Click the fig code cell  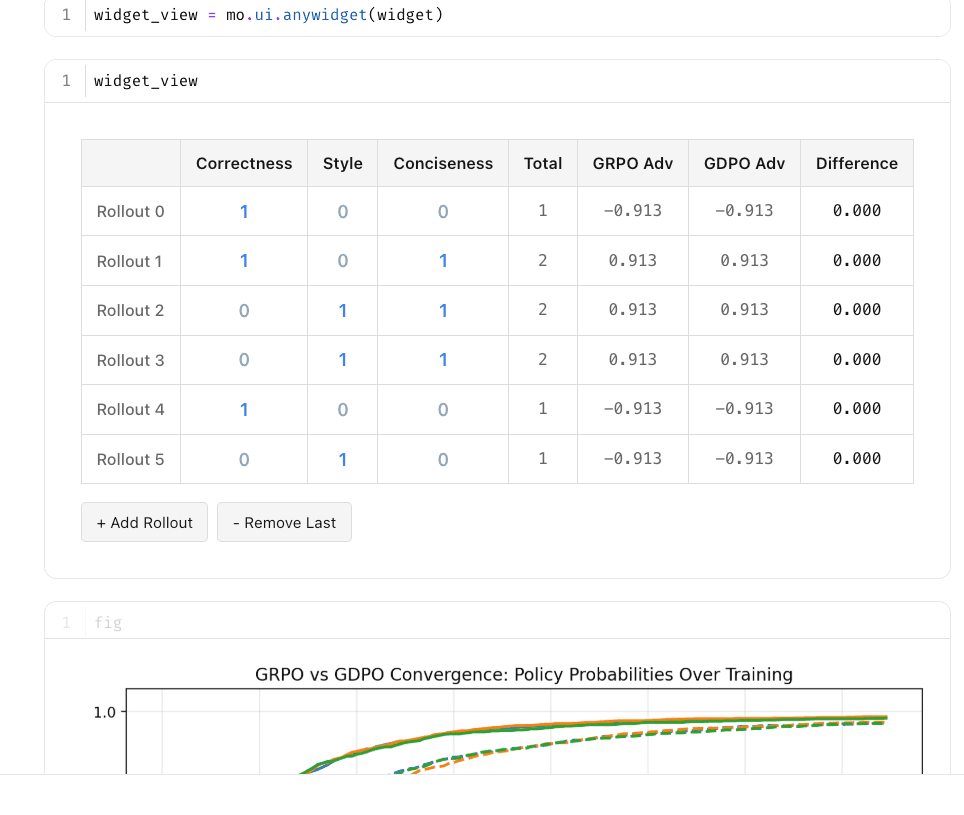pos(108,622)
